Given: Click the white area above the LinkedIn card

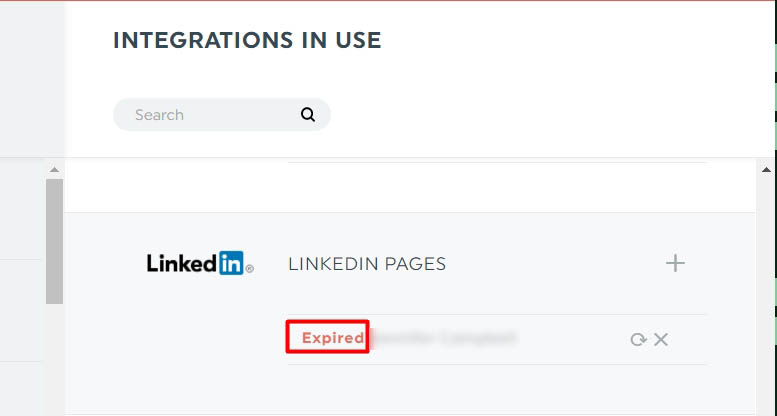Looking at the screenshot, I should [x=410, y=188].
